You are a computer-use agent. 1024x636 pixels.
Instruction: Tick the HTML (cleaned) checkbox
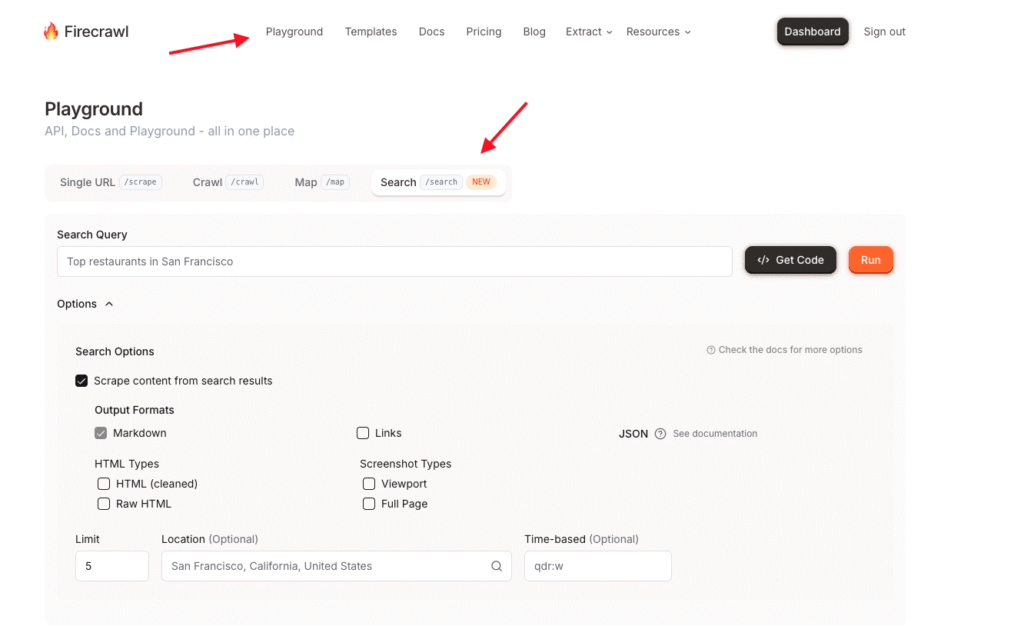pos(104,484)
